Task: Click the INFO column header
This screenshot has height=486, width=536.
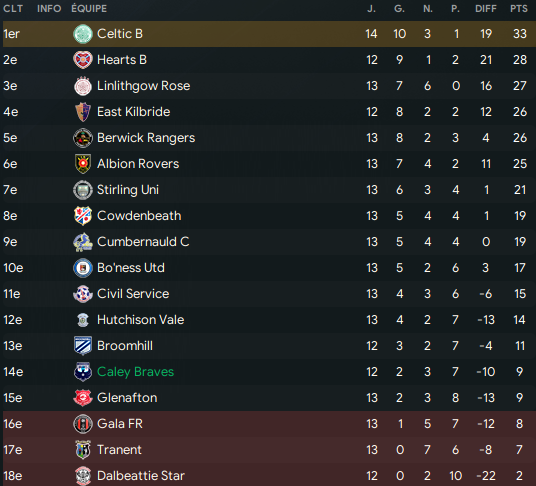Action: pyautogui.click(x=49, y=9)
